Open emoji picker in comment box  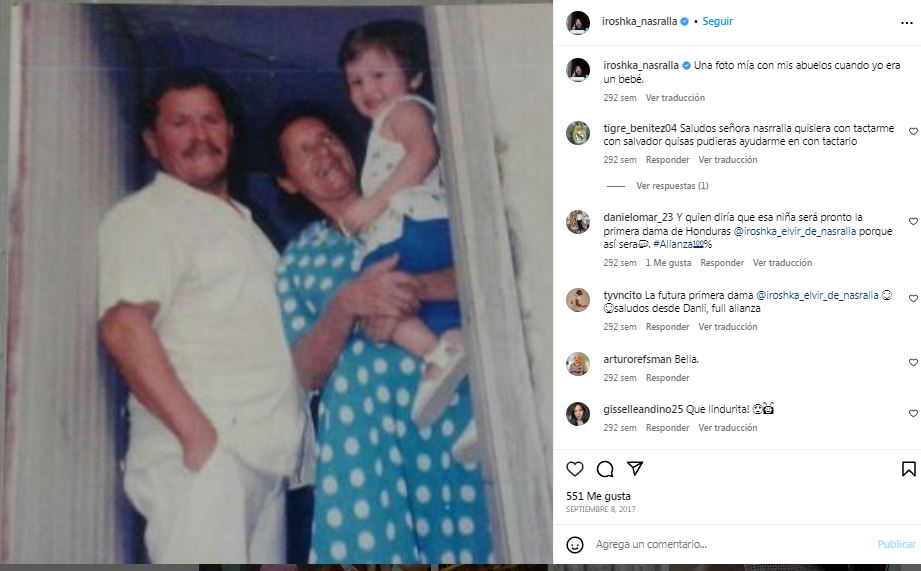tap(574, 545)
